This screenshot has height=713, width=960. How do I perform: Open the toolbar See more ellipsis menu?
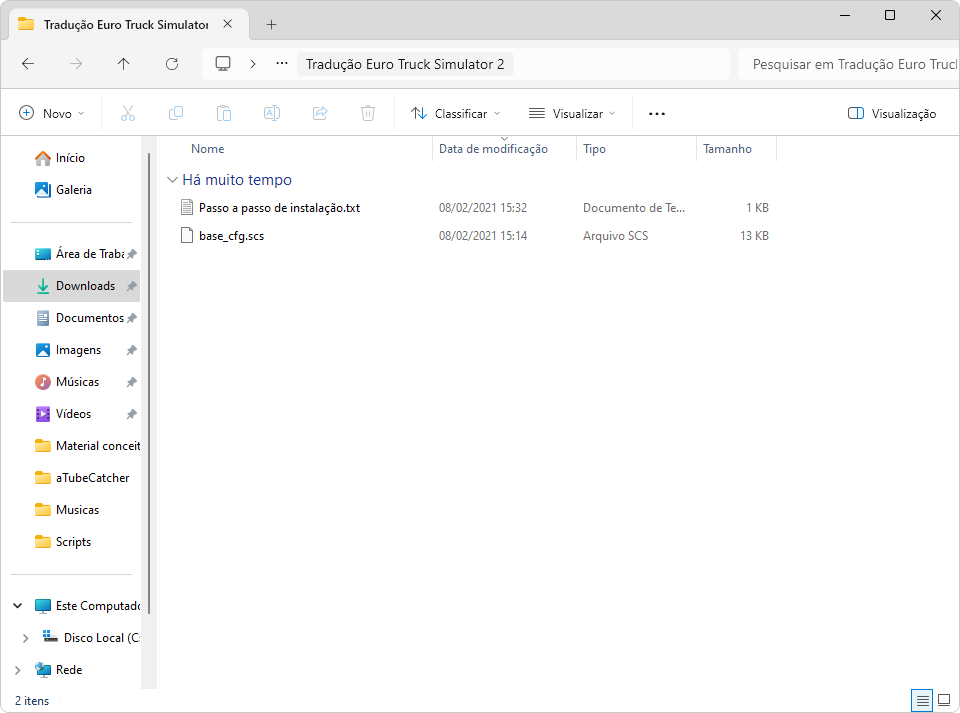(x=657, y=113)
